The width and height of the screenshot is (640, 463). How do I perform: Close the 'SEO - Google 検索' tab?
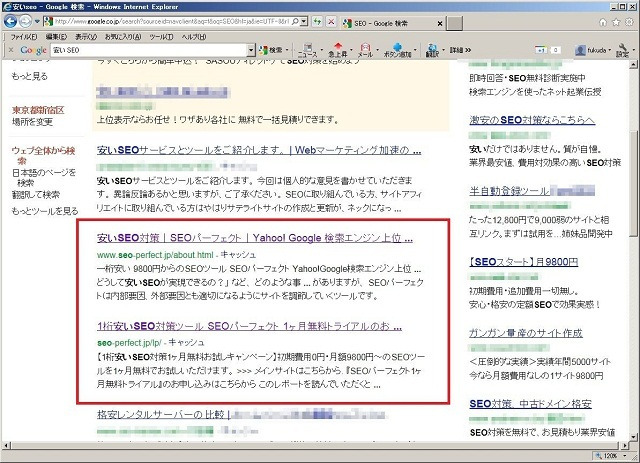click(440, 24)
